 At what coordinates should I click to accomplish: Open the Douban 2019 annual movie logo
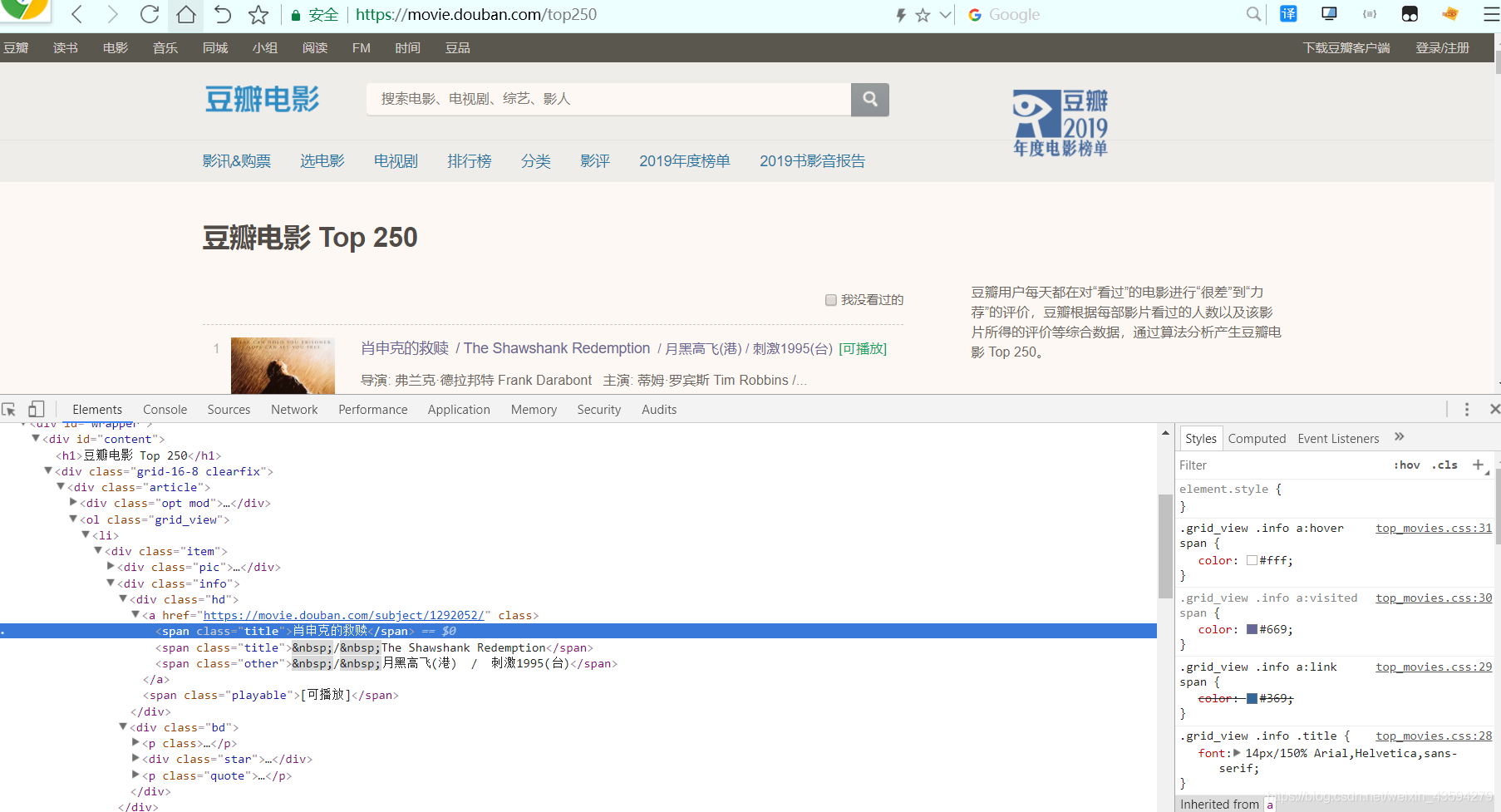click(x=1061, y=123)
